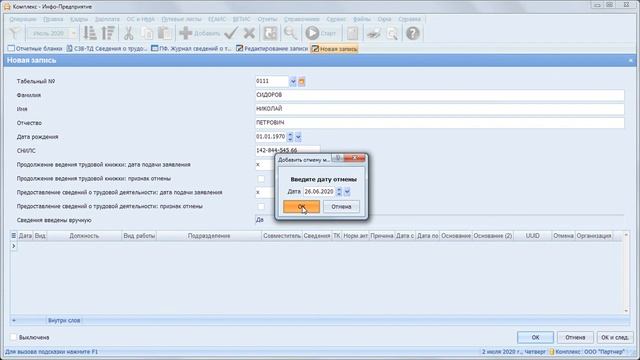Open the Табельный № dropdown arrow

pos(293,82)
